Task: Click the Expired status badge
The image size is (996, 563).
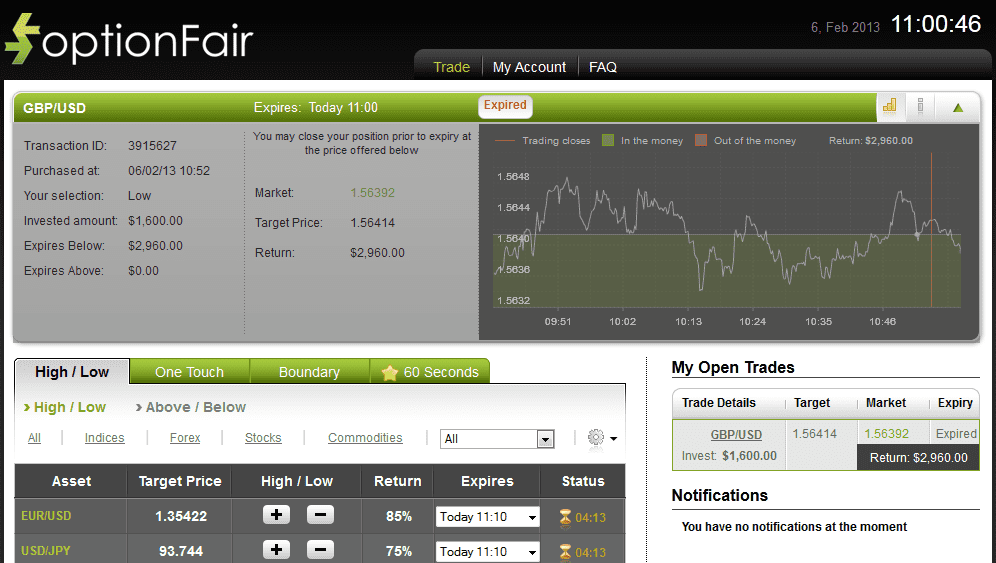Action: (x=505, y=105)
